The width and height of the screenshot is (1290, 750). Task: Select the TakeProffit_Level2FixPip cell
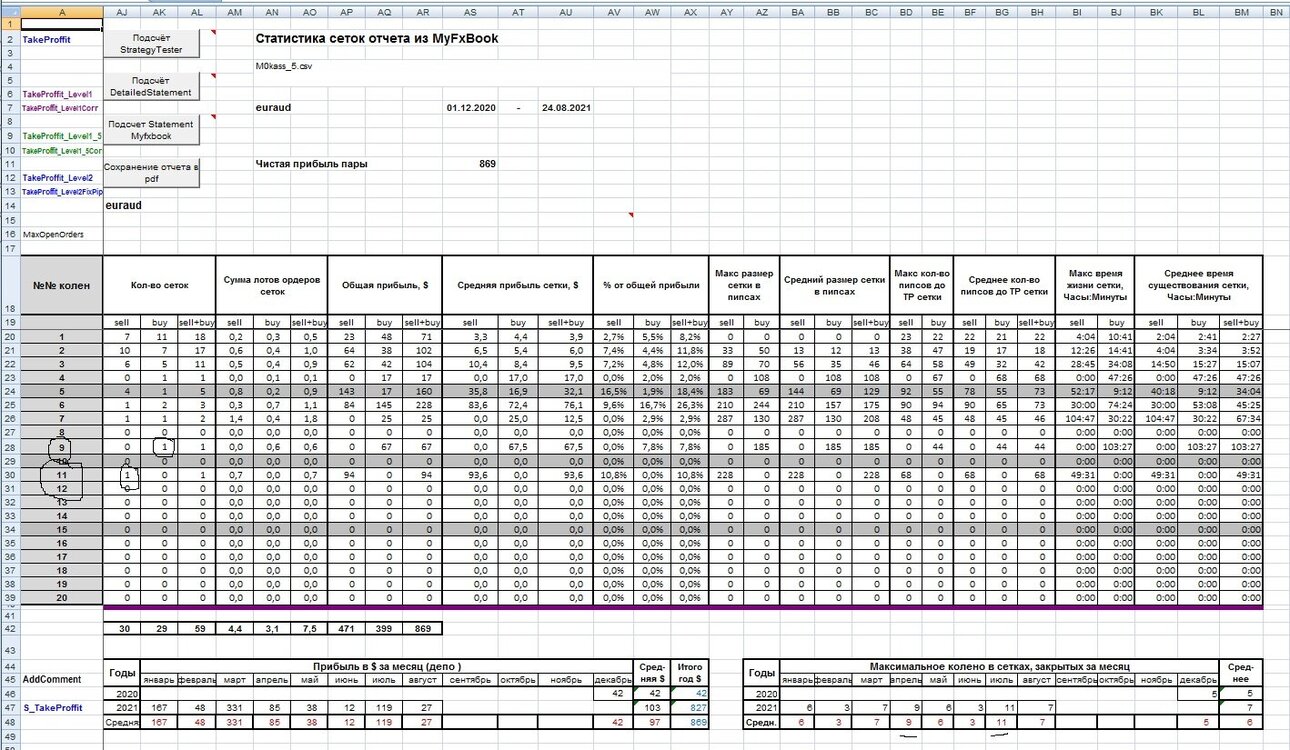click(61, 191)
